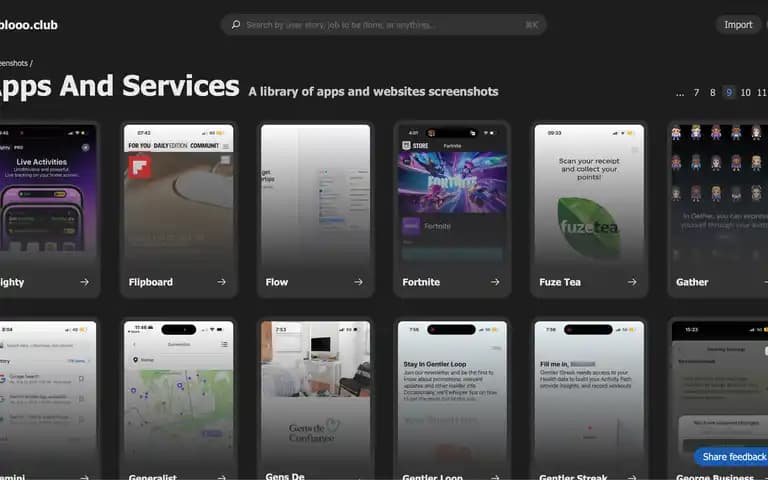768x480 pixels.
Task: Expand earlier pages via the ellipsis
Action: coord(680,93)
